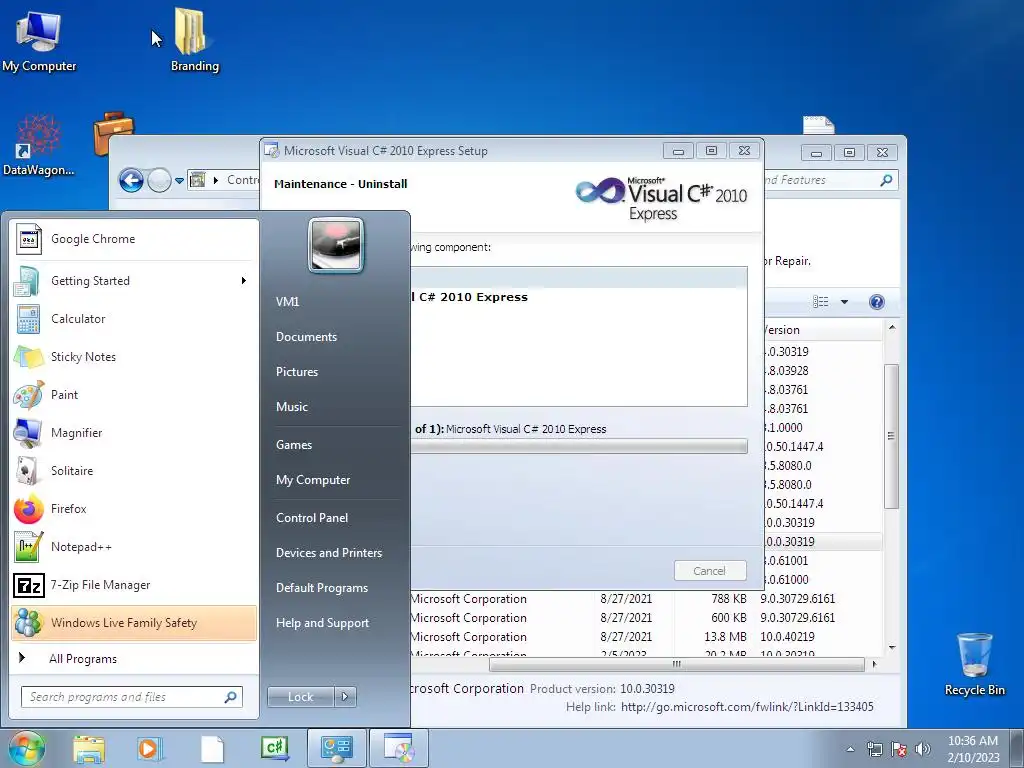Image resolution: width=1024 pixels, height=768 pixels.
Task: Click the search icon in Programs and Features
Action: [886, 180]
